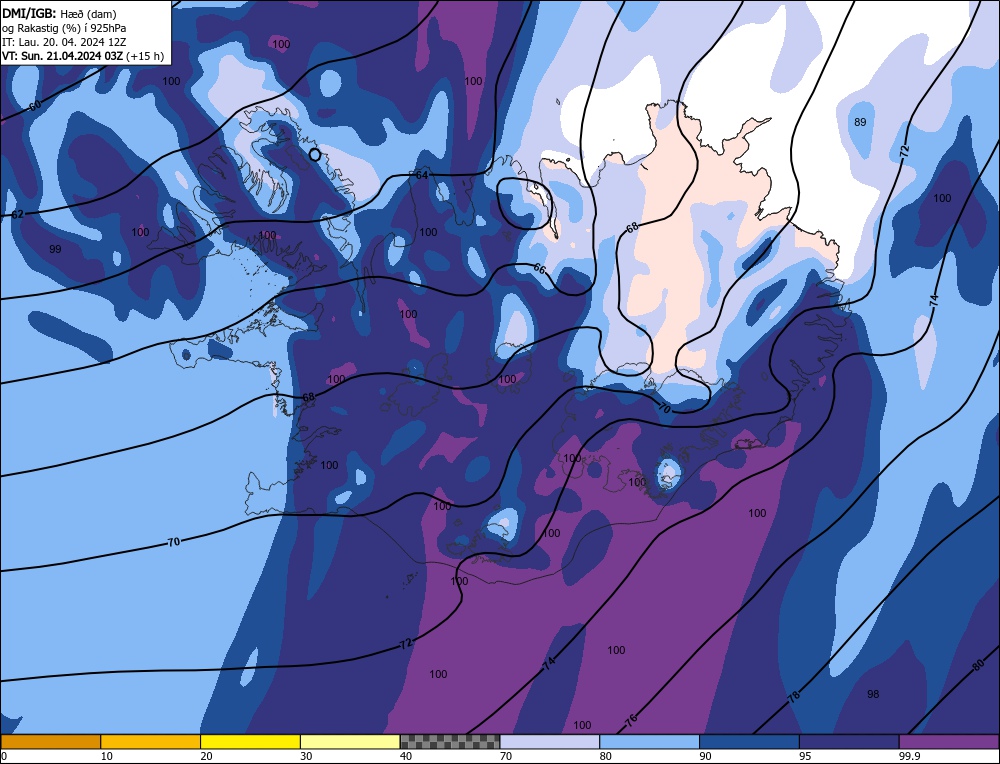This screenshot has width=1000, height=764.
Task: Click the '99' humidity value label
Action: click(x=55, y=249)
